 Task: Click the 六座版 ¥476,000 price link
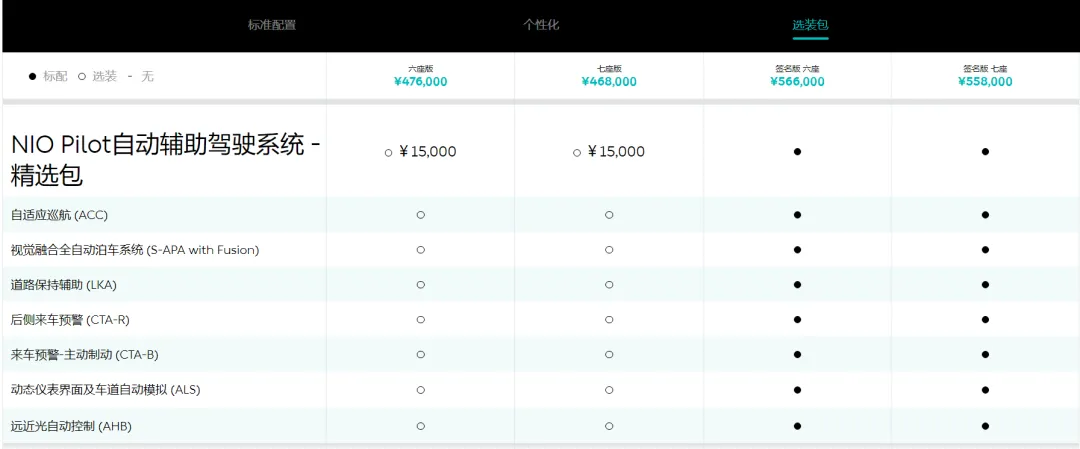(x=420, y=82)
